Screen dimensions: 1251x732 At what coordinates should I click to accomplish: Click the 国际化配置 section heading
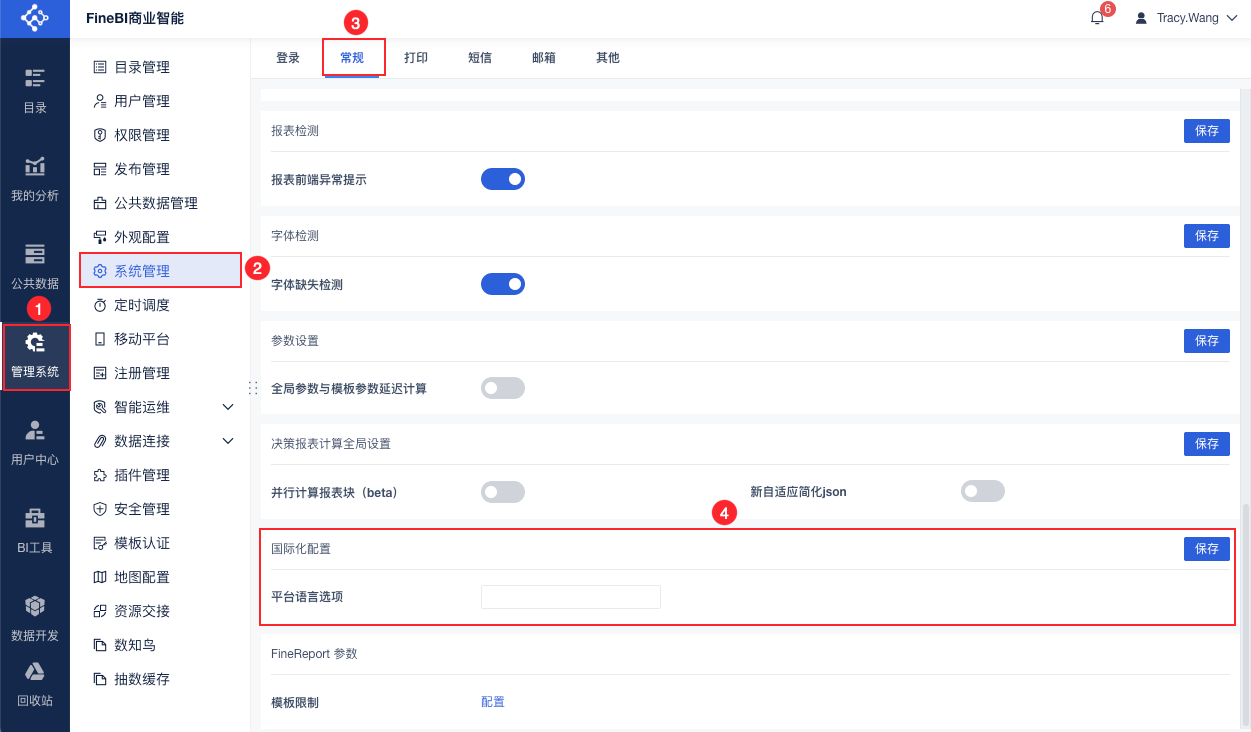(x=301, y=549)
